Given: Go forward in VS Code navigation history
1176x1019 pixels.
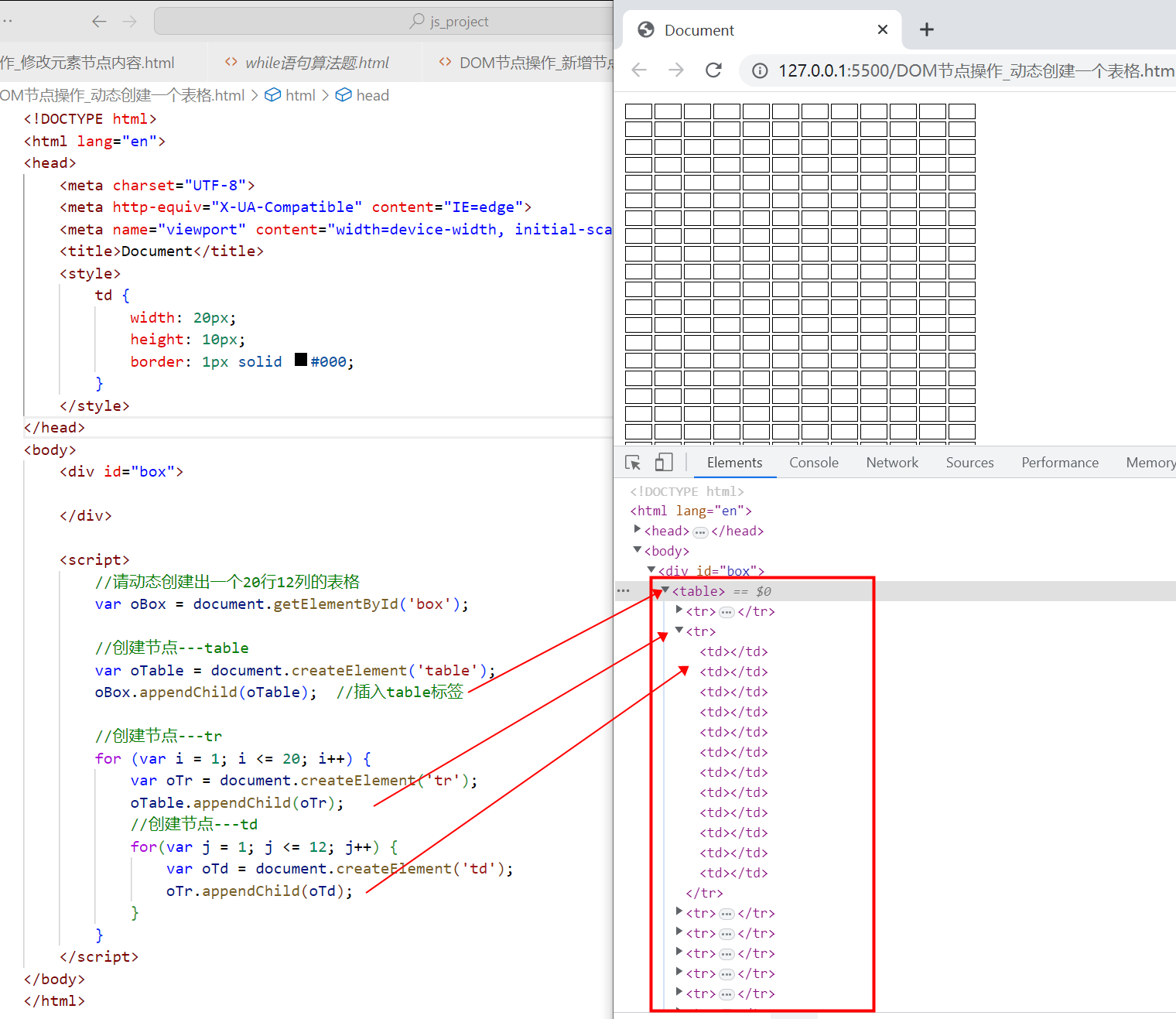Looking at the screenshot, I should tap(129, 22).
